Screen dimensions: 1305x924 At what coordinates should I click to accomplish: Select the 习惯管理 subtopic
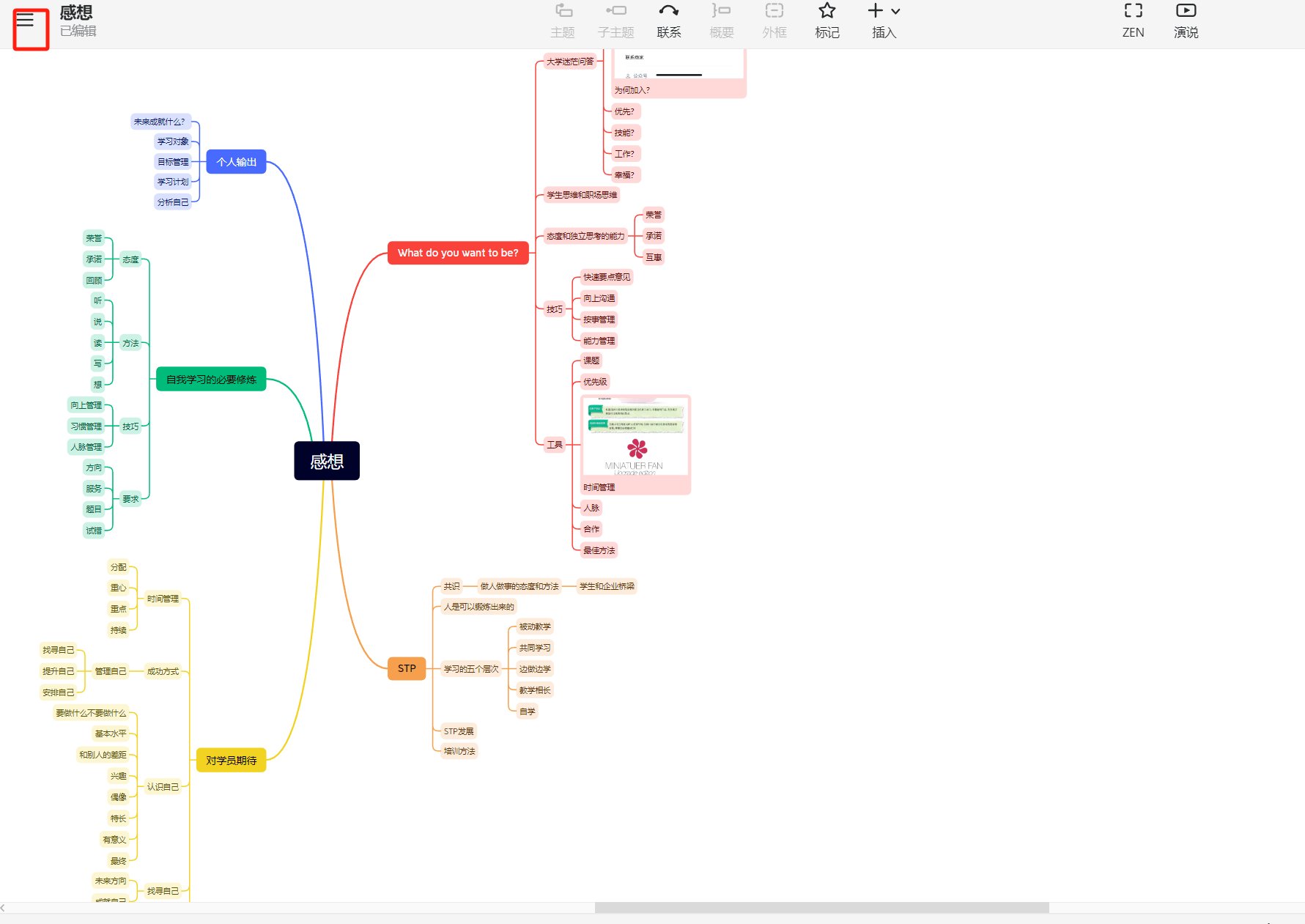tap(86, 426)
